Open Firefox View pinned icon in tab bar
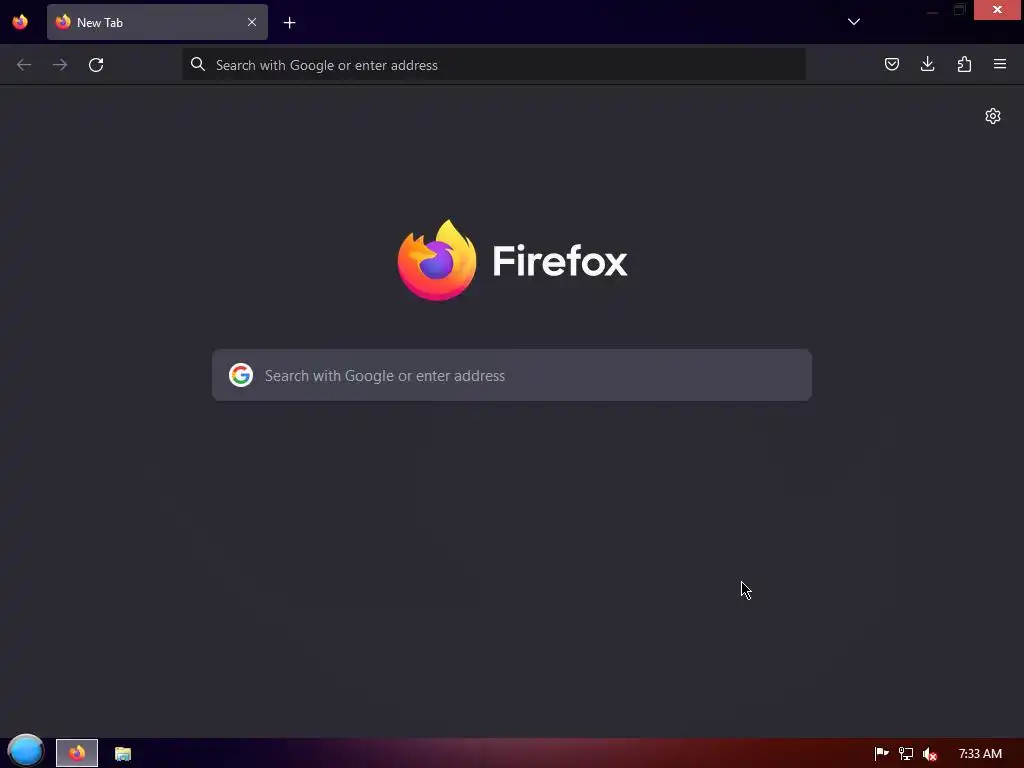The image size is (1024, 768). [x=20, y=22]
